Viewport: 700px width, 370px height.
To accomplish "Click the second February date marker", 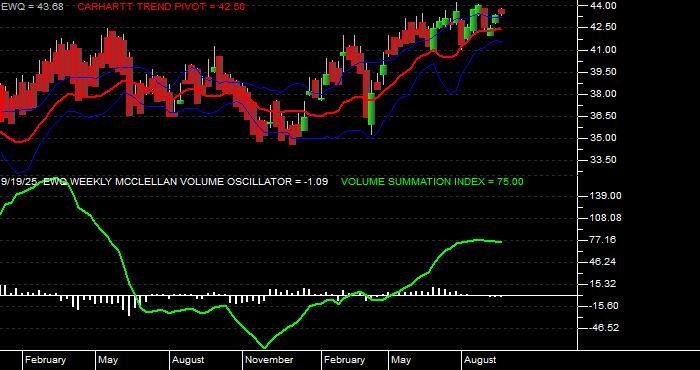I will pos(344,360).
